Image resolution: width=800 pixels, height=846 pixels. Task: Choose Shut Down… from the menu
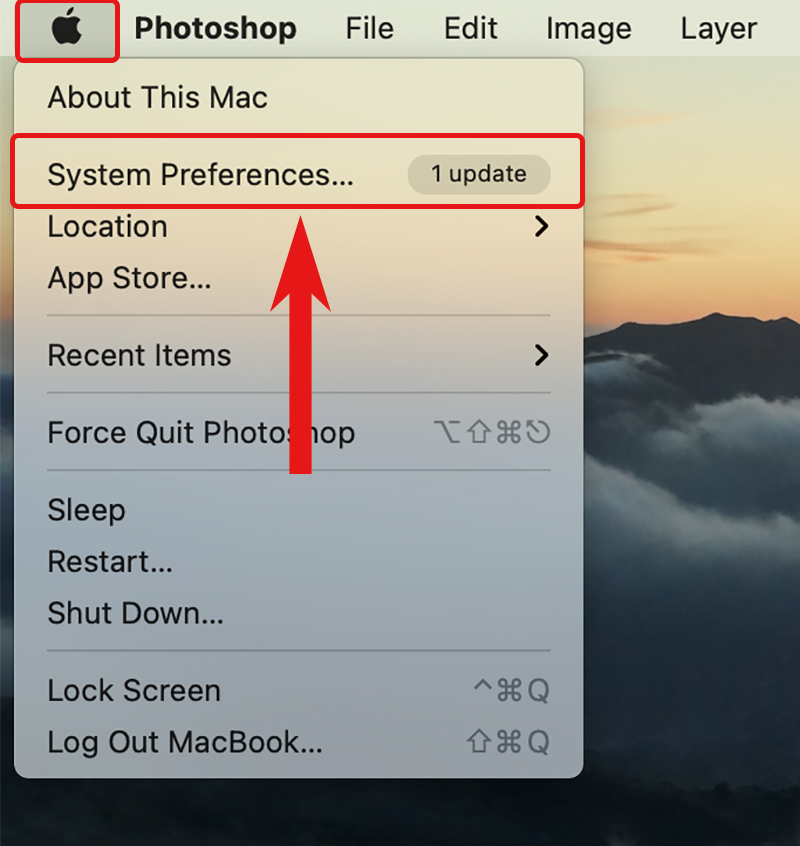135,613
